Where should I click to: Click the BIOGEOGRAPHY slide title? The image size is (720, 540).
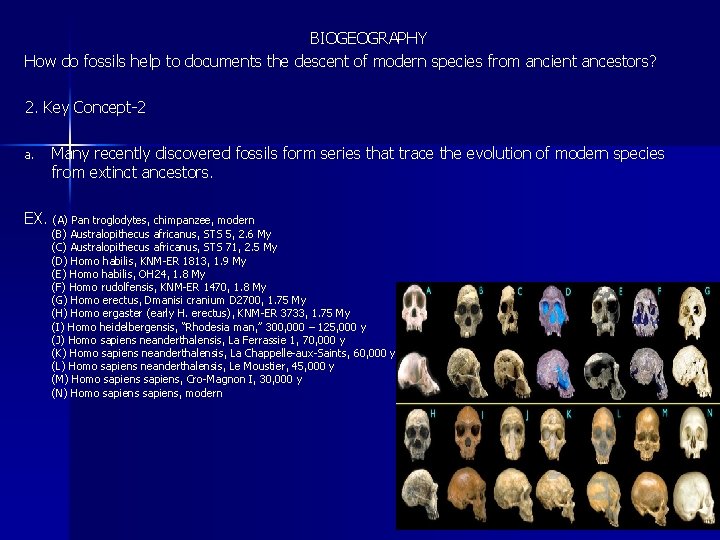point(368,38)
